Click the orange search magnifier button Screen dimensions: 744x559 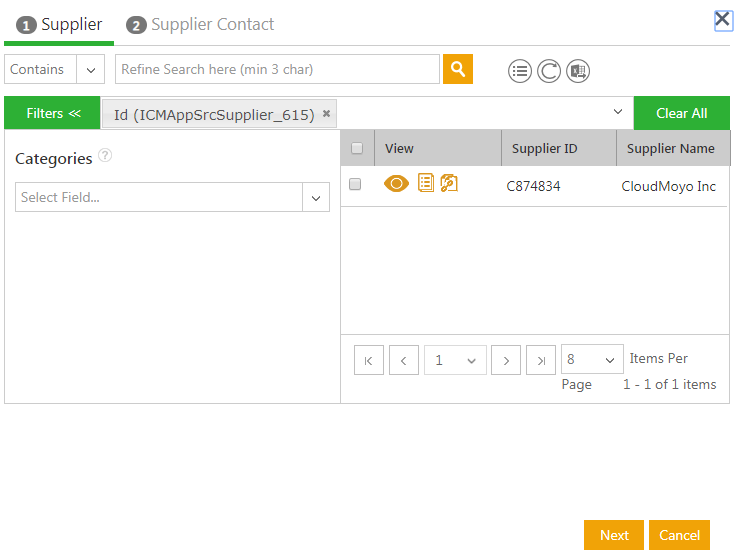[x=458, y=69]
